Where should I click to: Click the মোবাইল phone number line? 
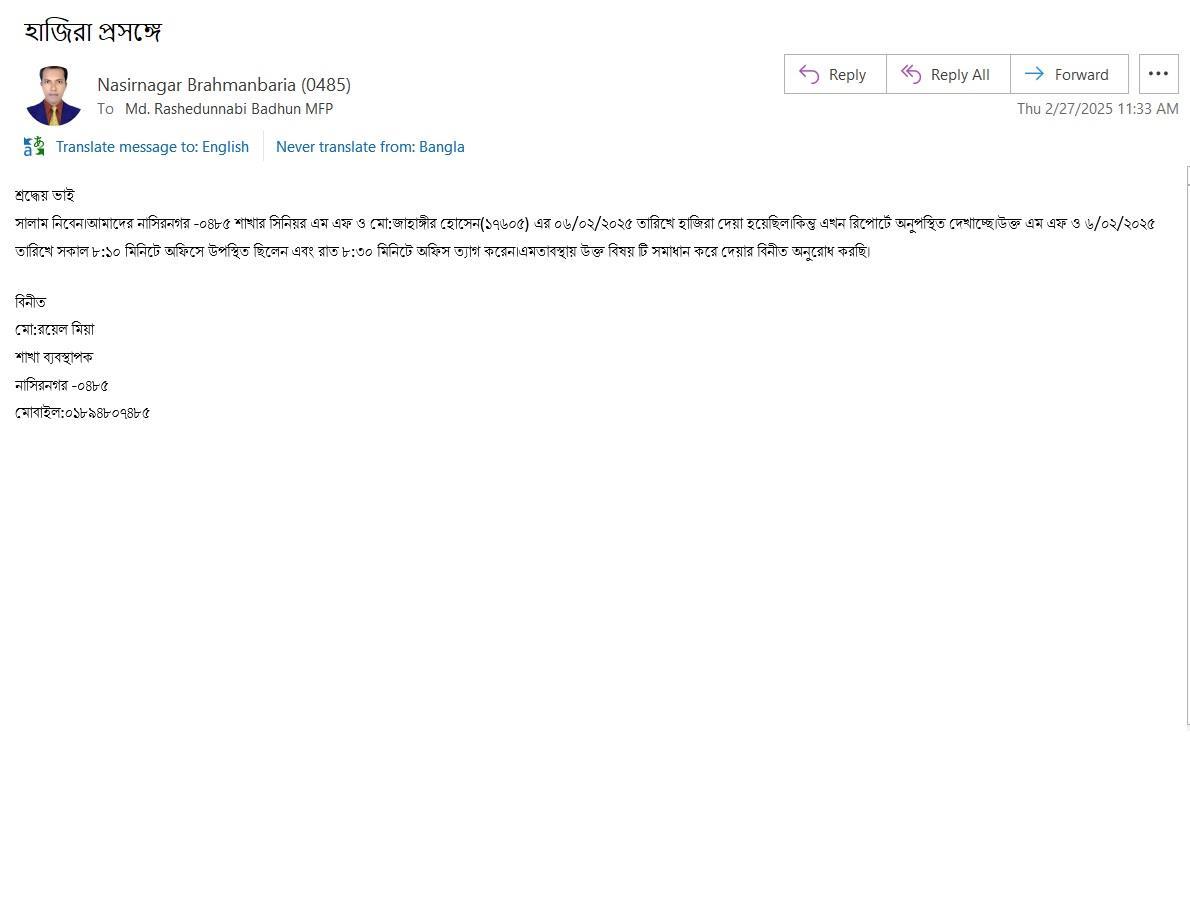point(82,413)
